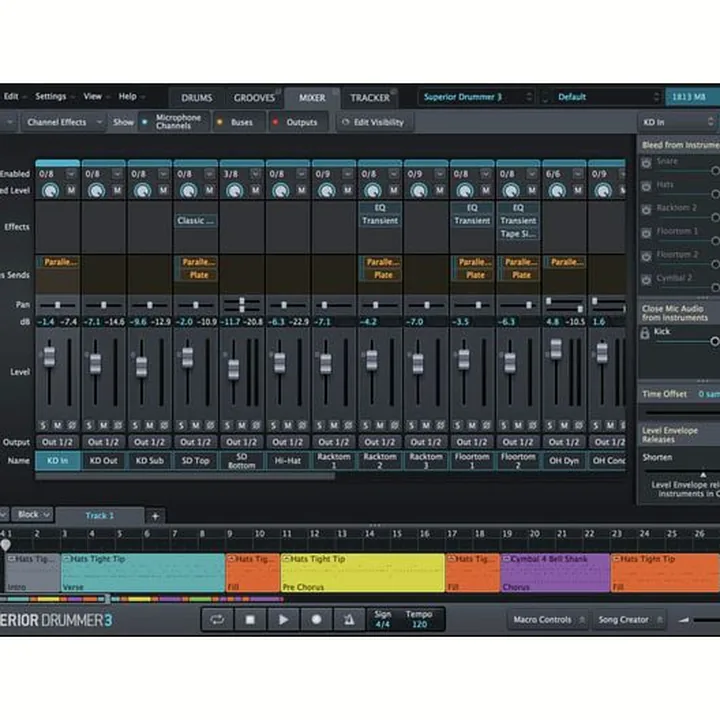Screen dimensions: 720x720
Task: Click the record button in transport
Action: pyautogui.click(x=316, y=619)
